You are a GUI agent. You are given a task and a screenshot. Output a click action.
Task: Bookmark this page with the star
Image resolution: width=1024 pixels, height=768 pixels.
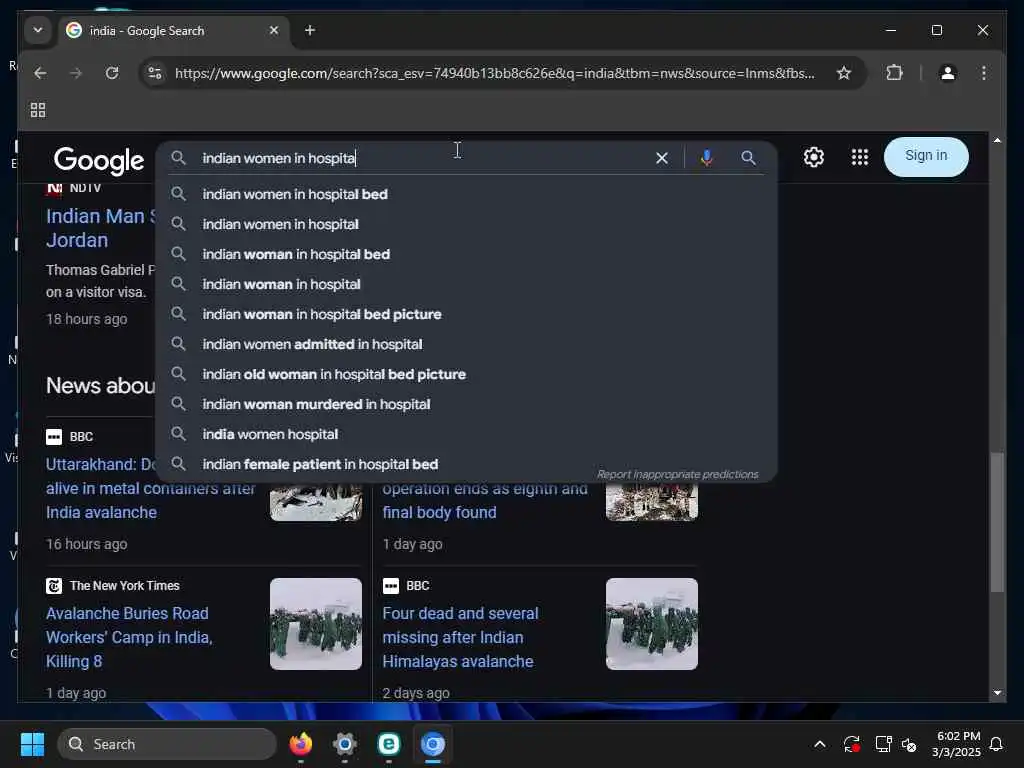(844, 73)
